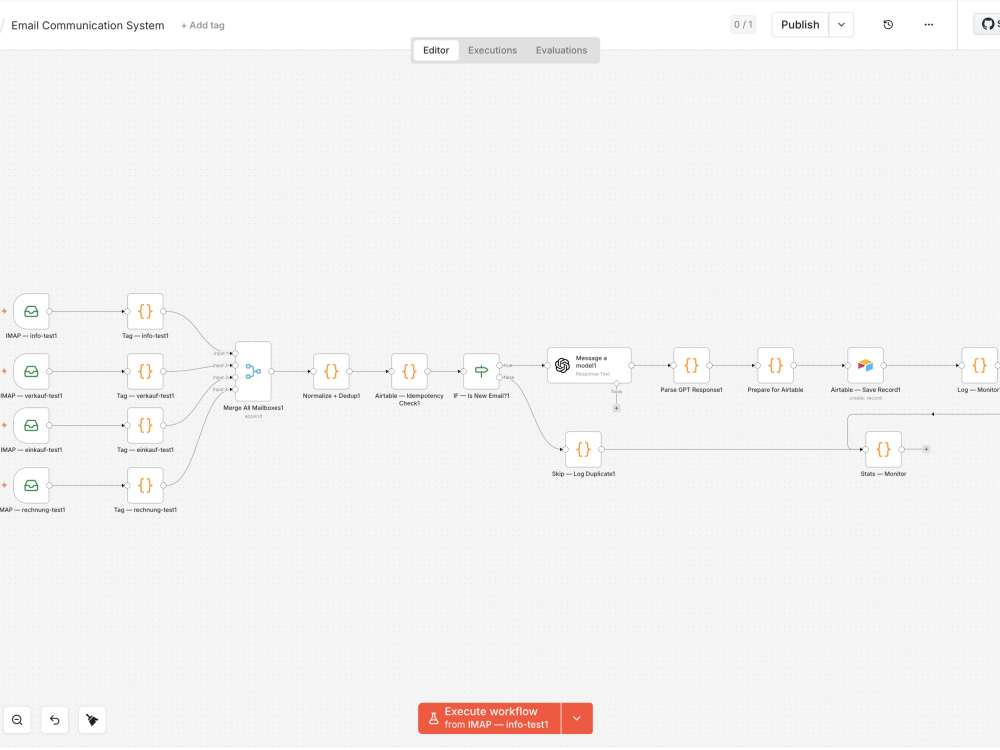Click the Merge All Mailboxes1 output connector
Image resolution: width=1000 pixels, height=750 pixels.
[271, 371]
